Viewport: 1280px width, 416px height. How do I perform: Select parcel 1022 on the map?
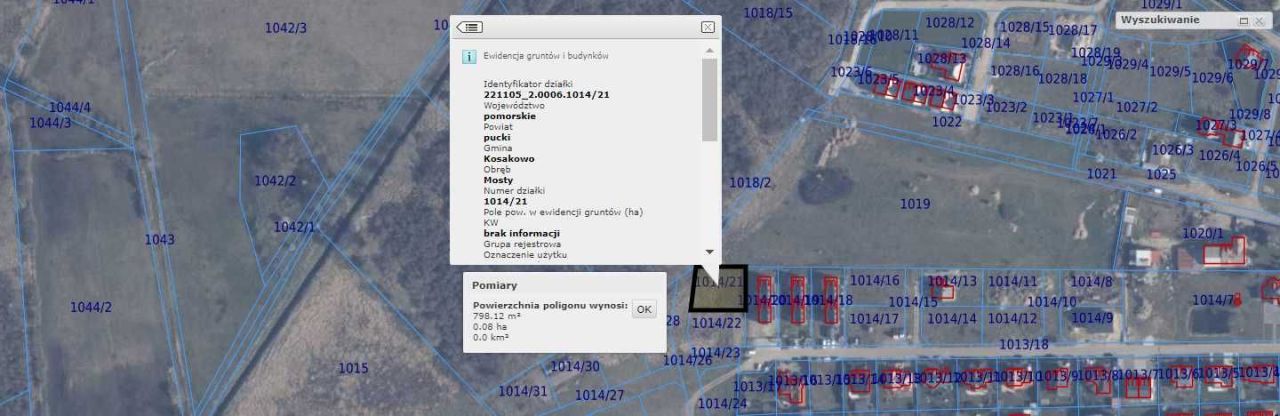click(947, 122)
